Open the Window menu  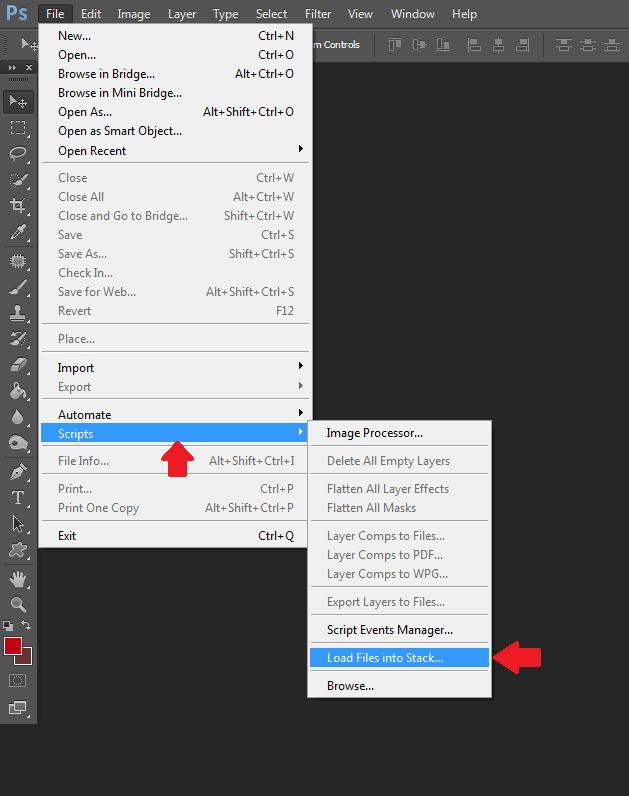413,14
